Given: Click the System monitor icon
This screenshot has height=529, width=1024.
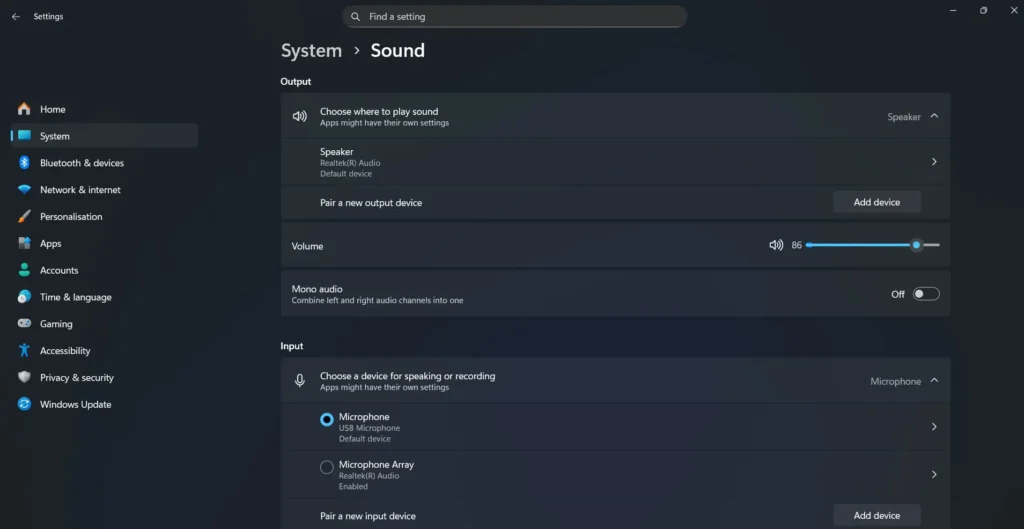Looking at the screenshot, I should point(24,136).
